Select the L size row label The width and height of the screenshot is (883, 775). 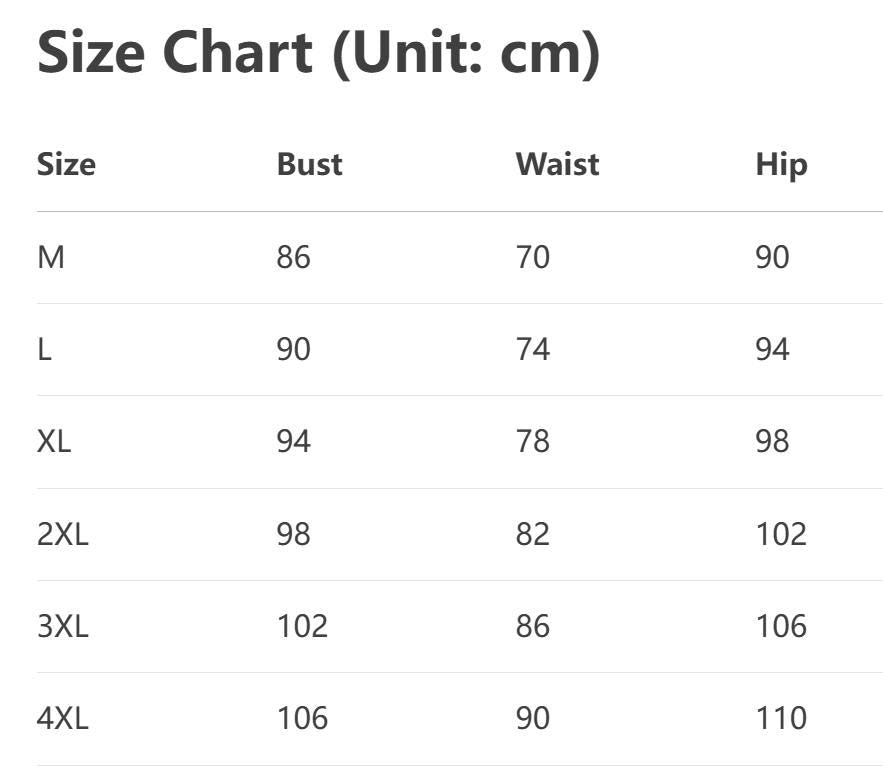(45, 350)
